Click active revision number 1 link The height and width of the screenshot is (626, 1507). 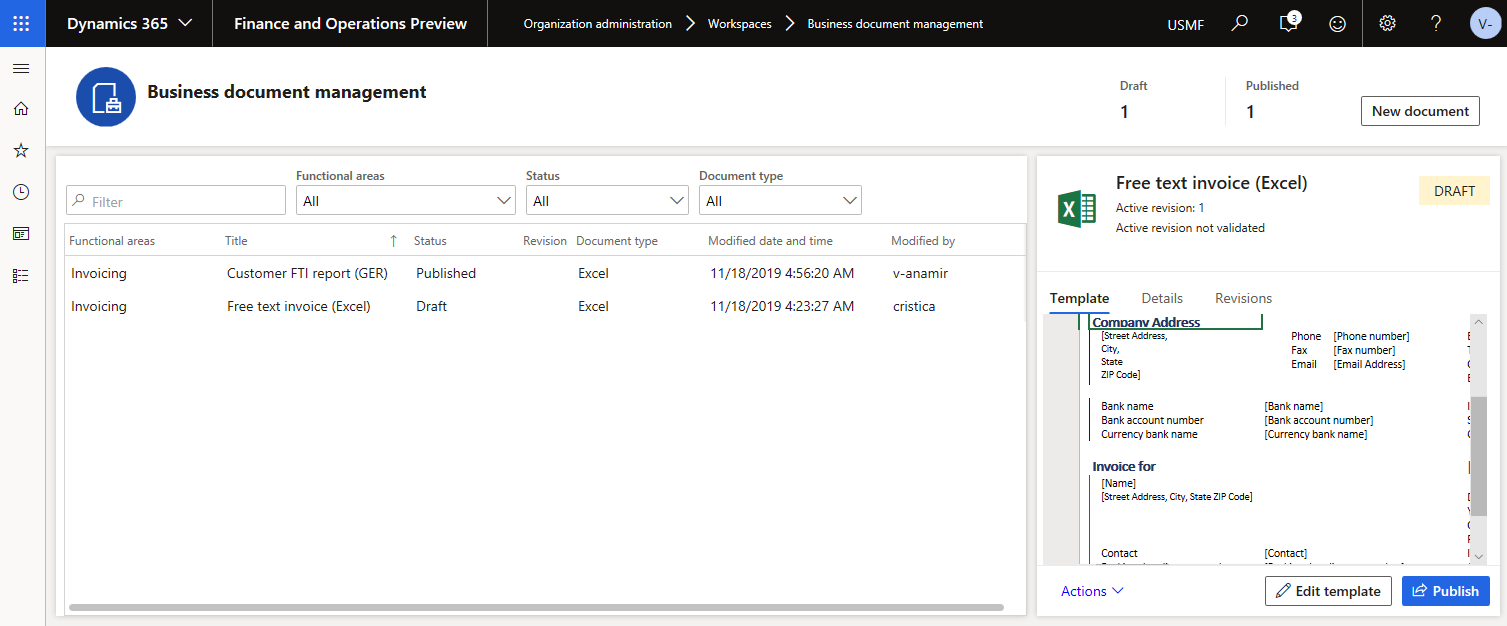tap(1201, 208)
